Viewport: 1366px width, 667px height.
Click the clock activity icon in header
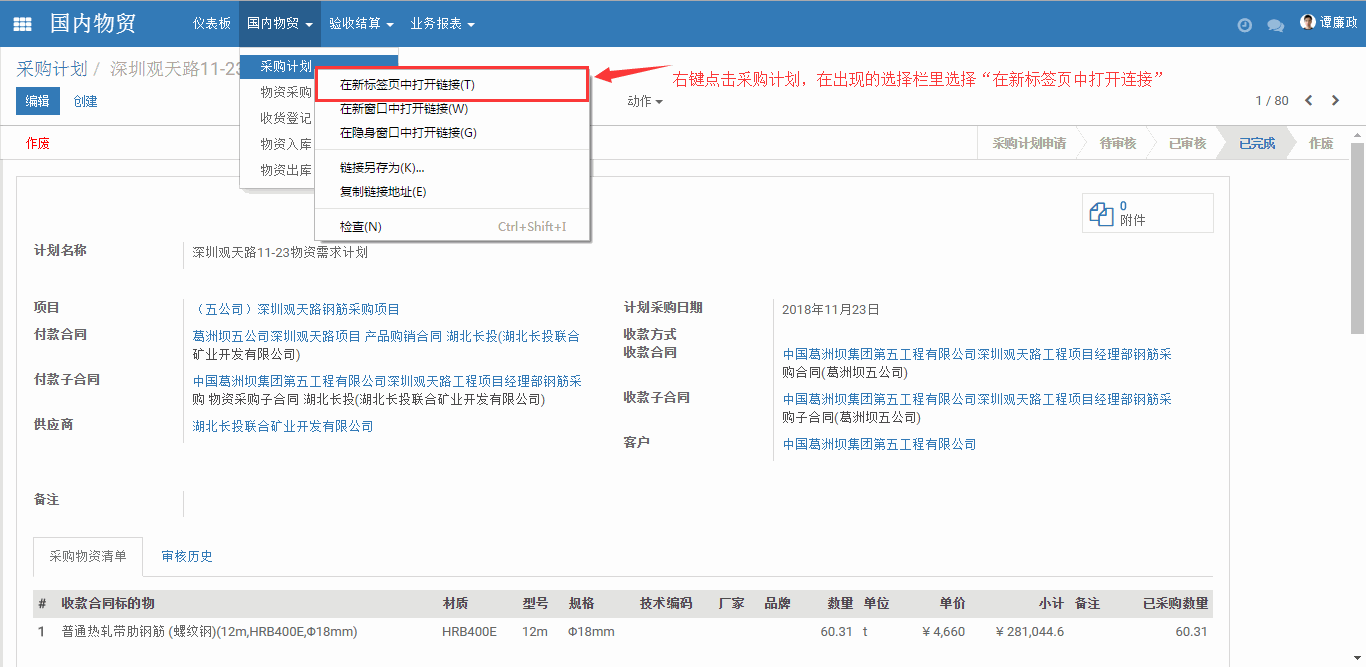(x=1244, y=25)
